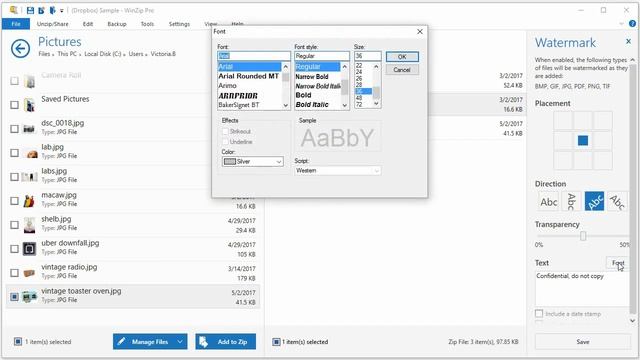Select Arial Rounded MT in font list
The height and width of the screenshot is (360, 640).
coord(249,76)
